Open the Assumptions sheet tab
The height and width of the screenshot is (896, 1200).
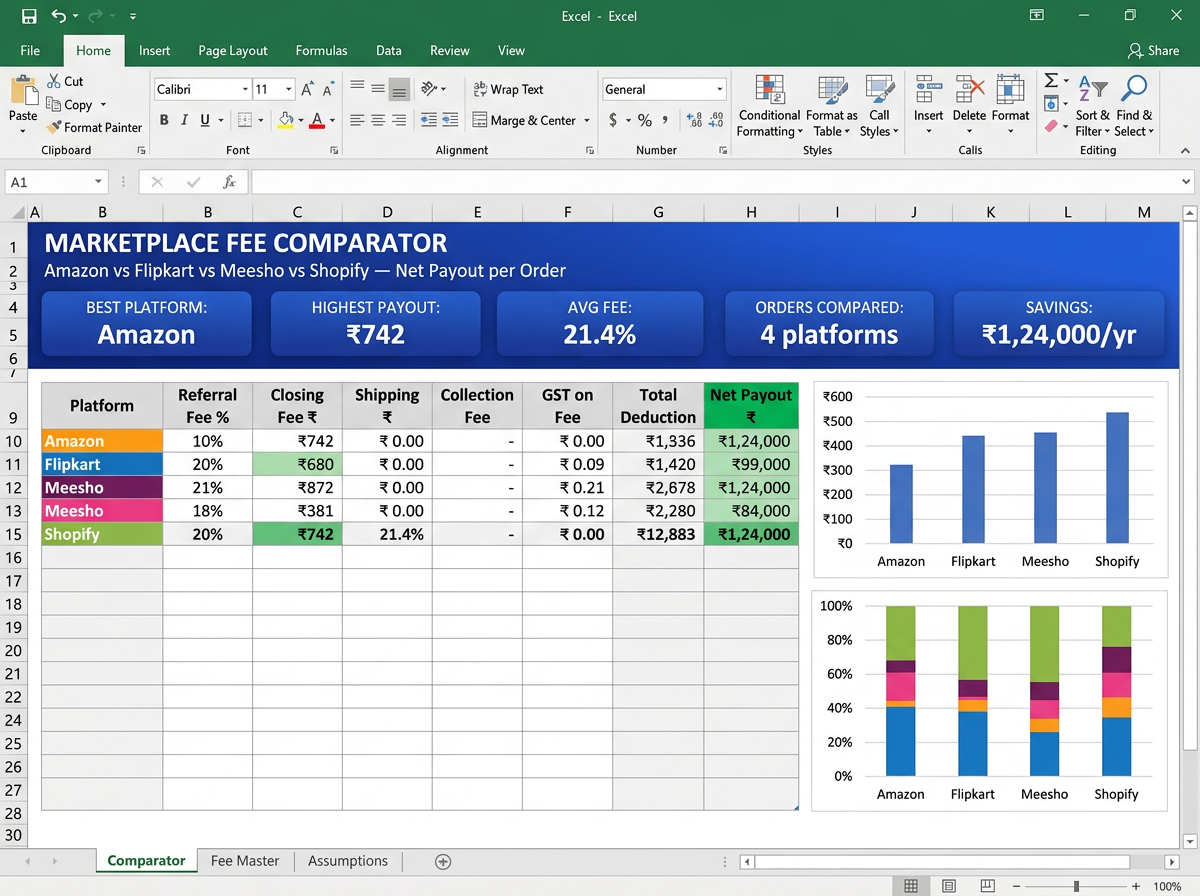tap(347, 861)
